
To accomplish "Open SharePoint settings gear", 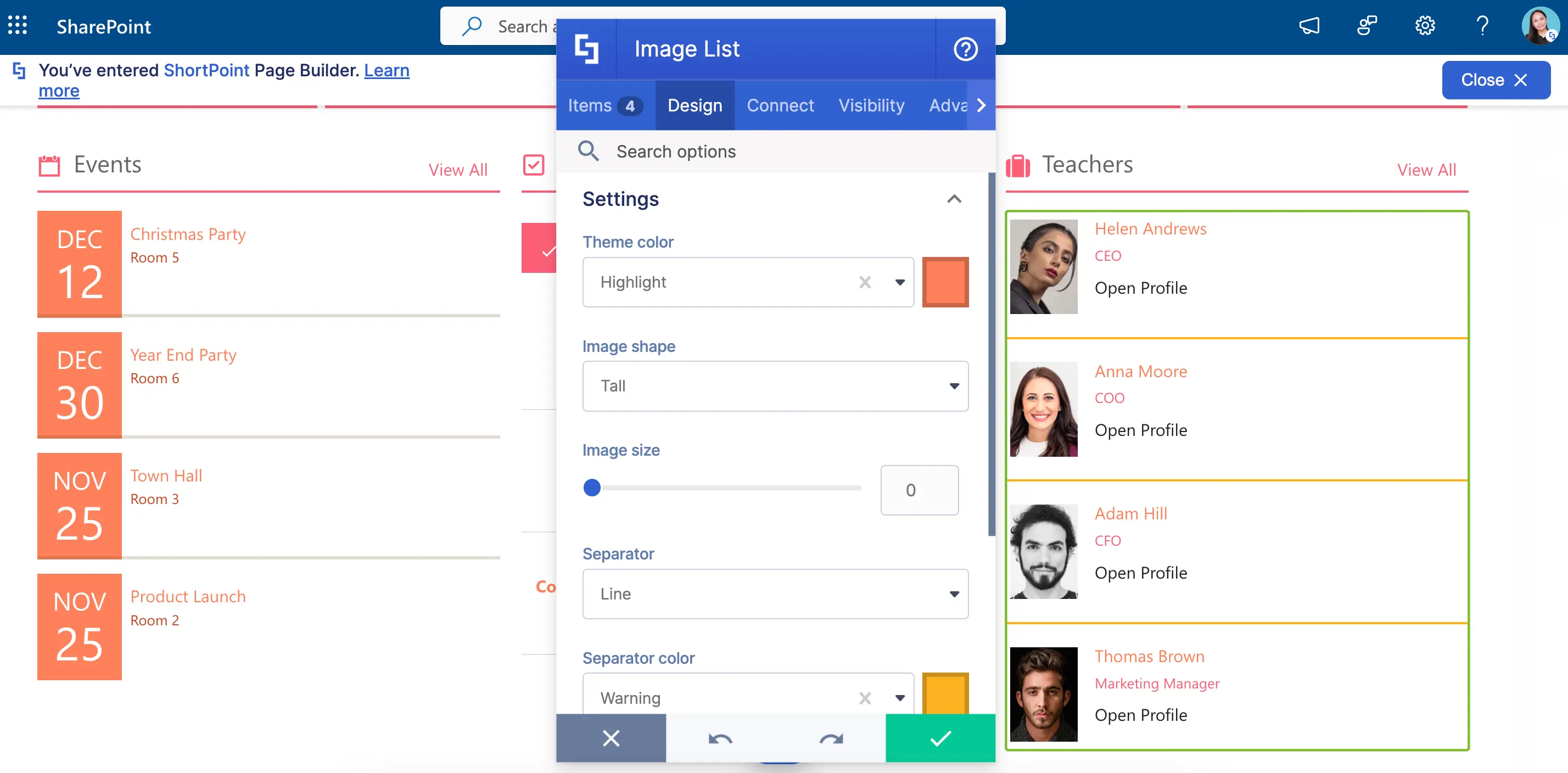I will 1425,26.
